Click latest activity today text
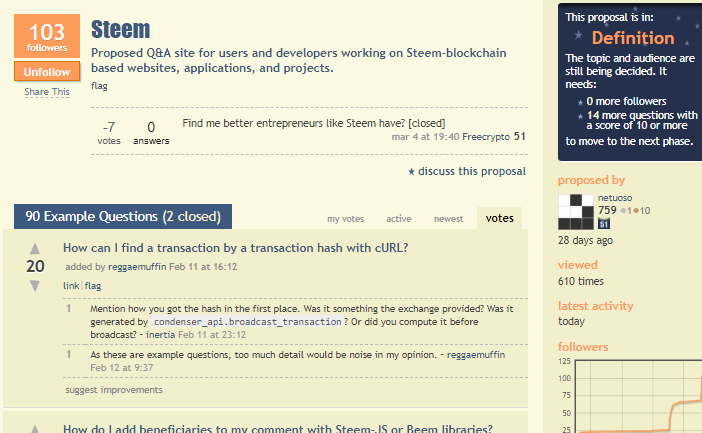Screen dimensions: 702x433 (571, 322)
